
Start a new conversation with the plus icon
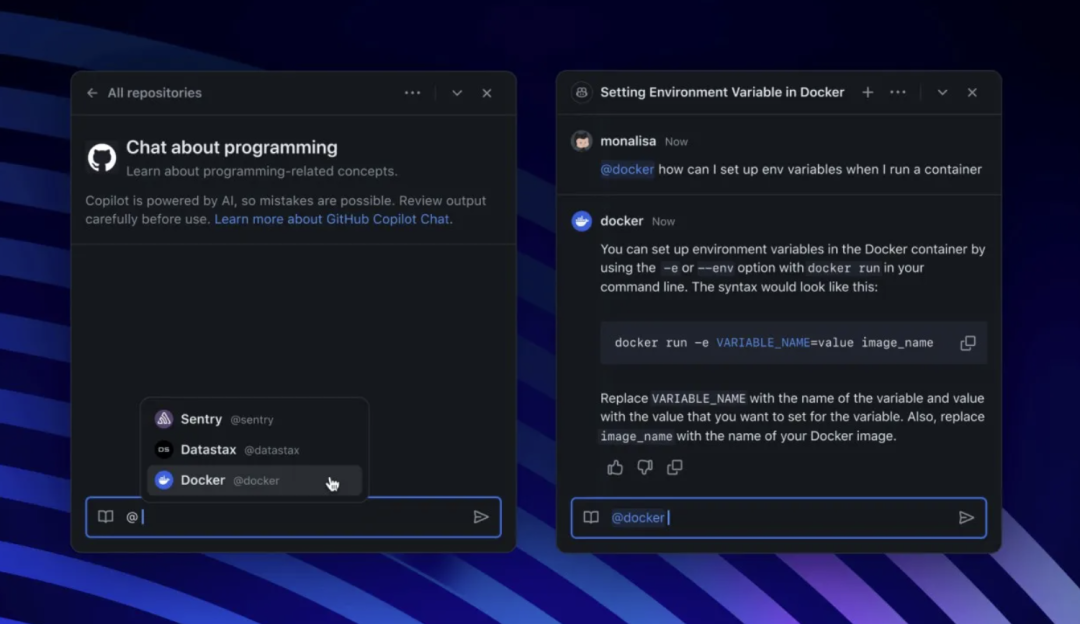pyautogui.click(x=868, y=92)
